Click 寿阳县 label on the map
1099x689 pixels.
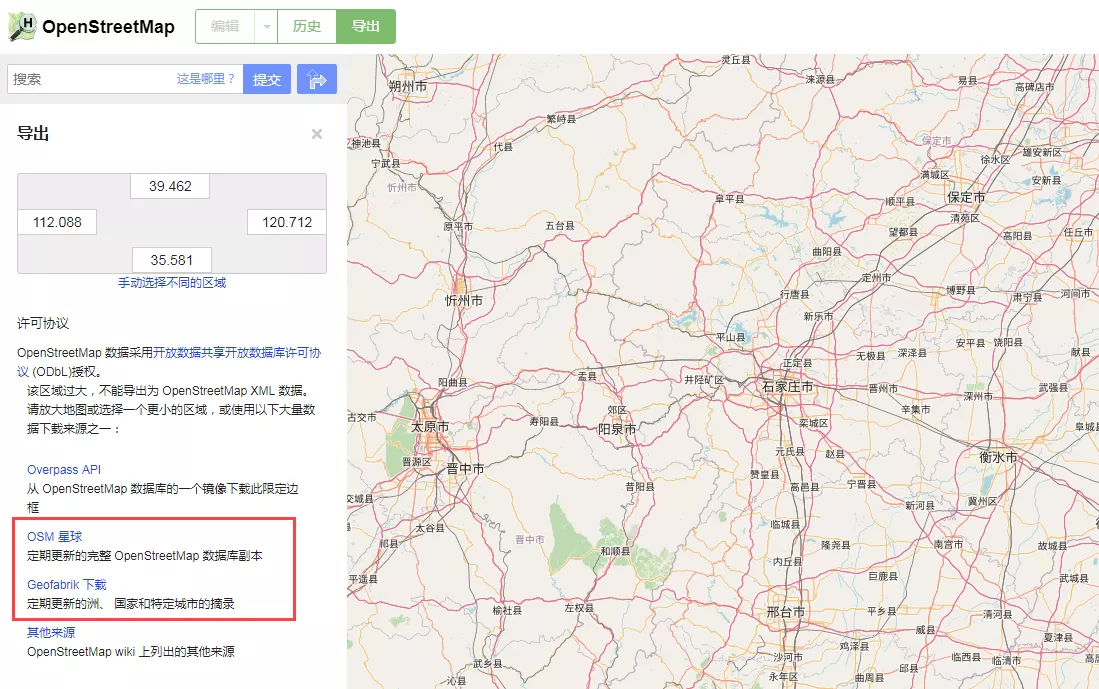tap(545, 421)
